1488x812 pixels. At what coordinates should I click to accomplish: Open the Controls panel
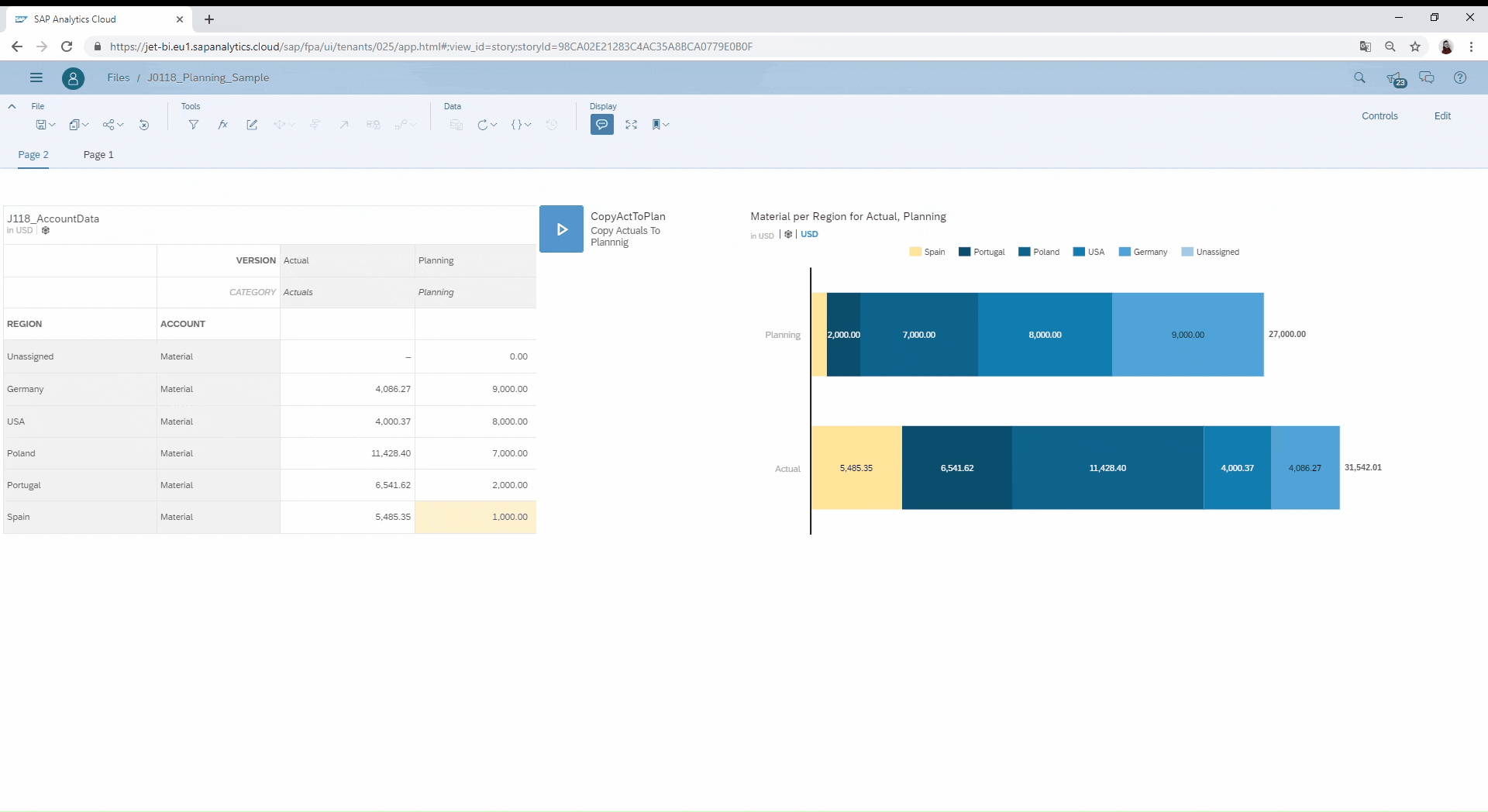click(1379, 115)
